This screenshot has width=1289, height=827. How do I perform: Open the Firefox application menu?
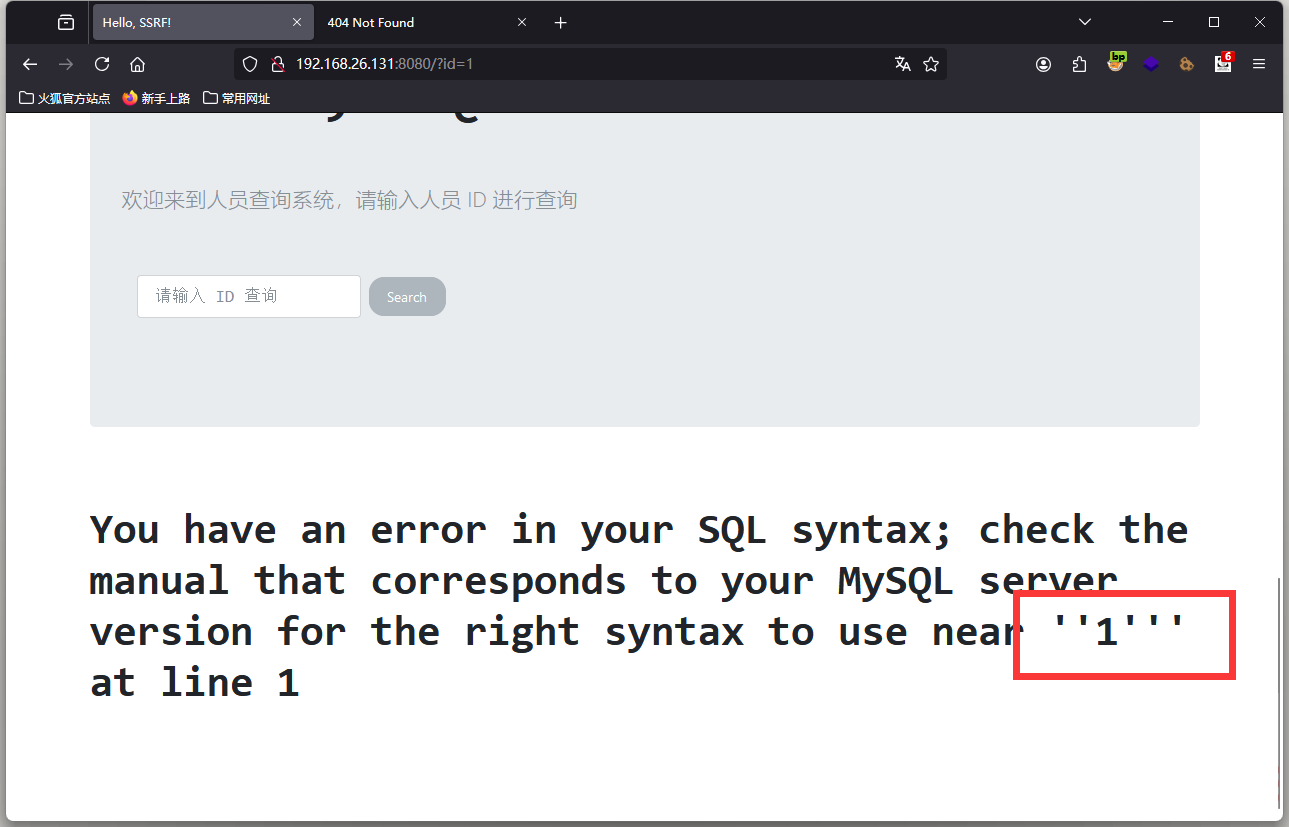(1259, 64)
